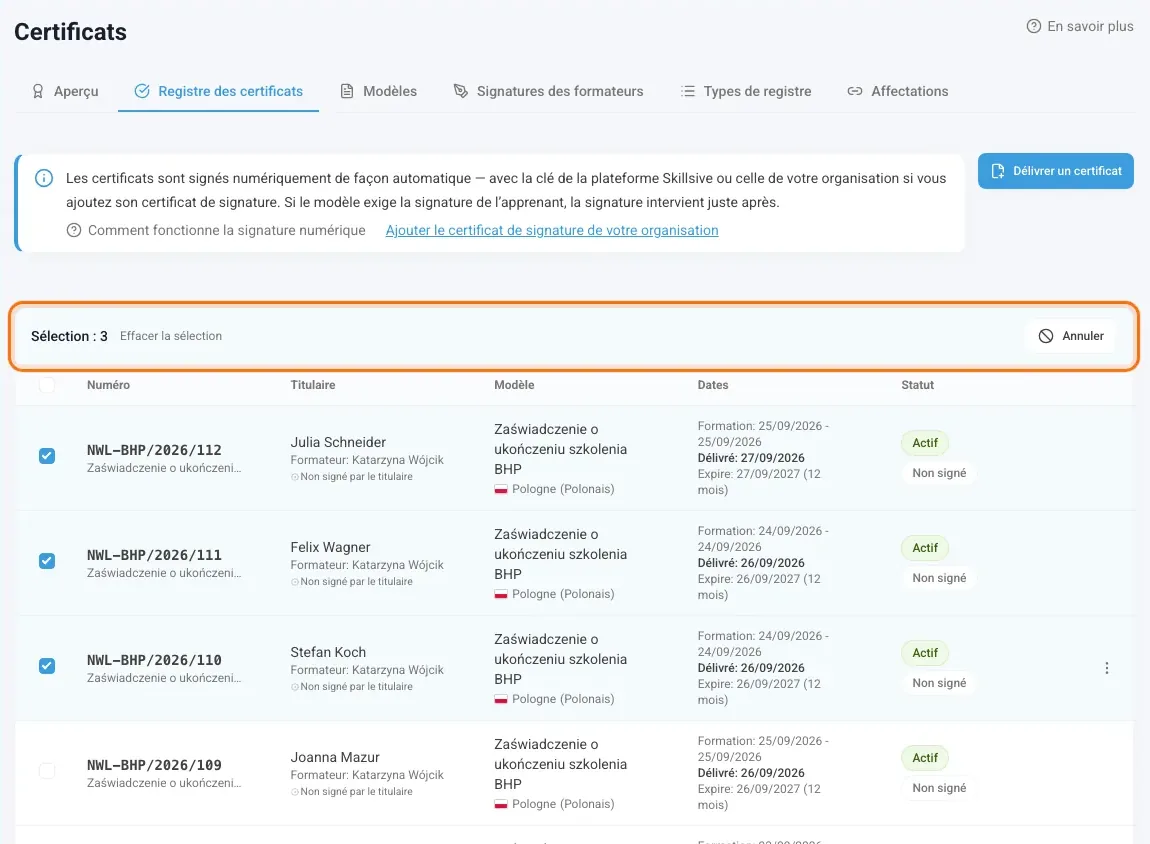The height and width of the screenshot is (844, 1150).
Task: Click the Actif badge in Julia Schneider's row
Action: click(x=925, y=443)
